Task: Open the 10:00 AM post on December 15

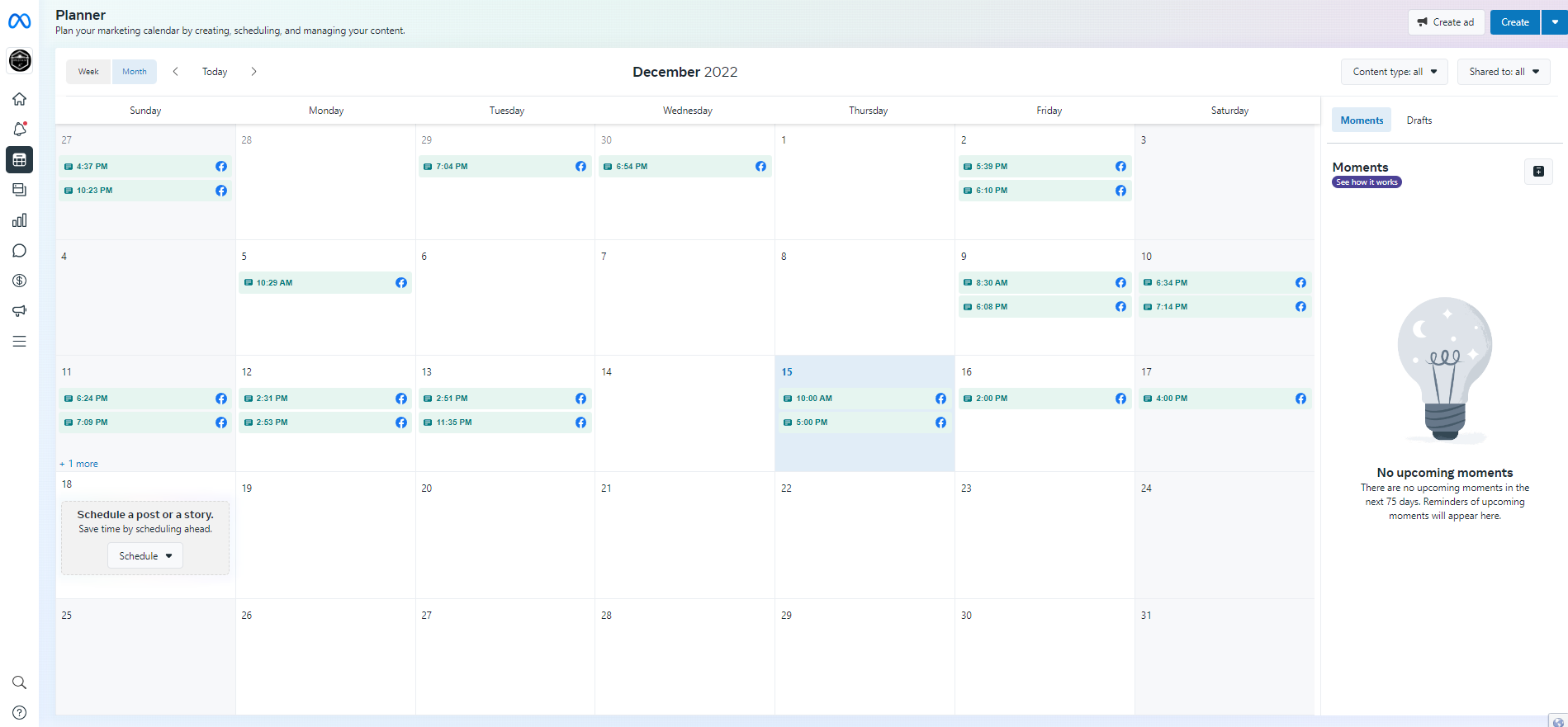Action: click(859, 399)
